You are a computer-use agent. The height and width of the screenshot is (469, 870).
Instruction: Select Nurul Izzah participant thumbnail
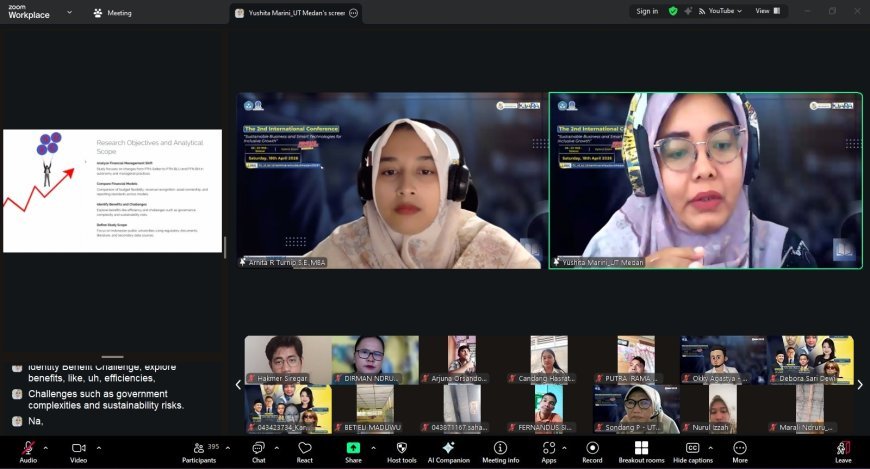[724, 409]
